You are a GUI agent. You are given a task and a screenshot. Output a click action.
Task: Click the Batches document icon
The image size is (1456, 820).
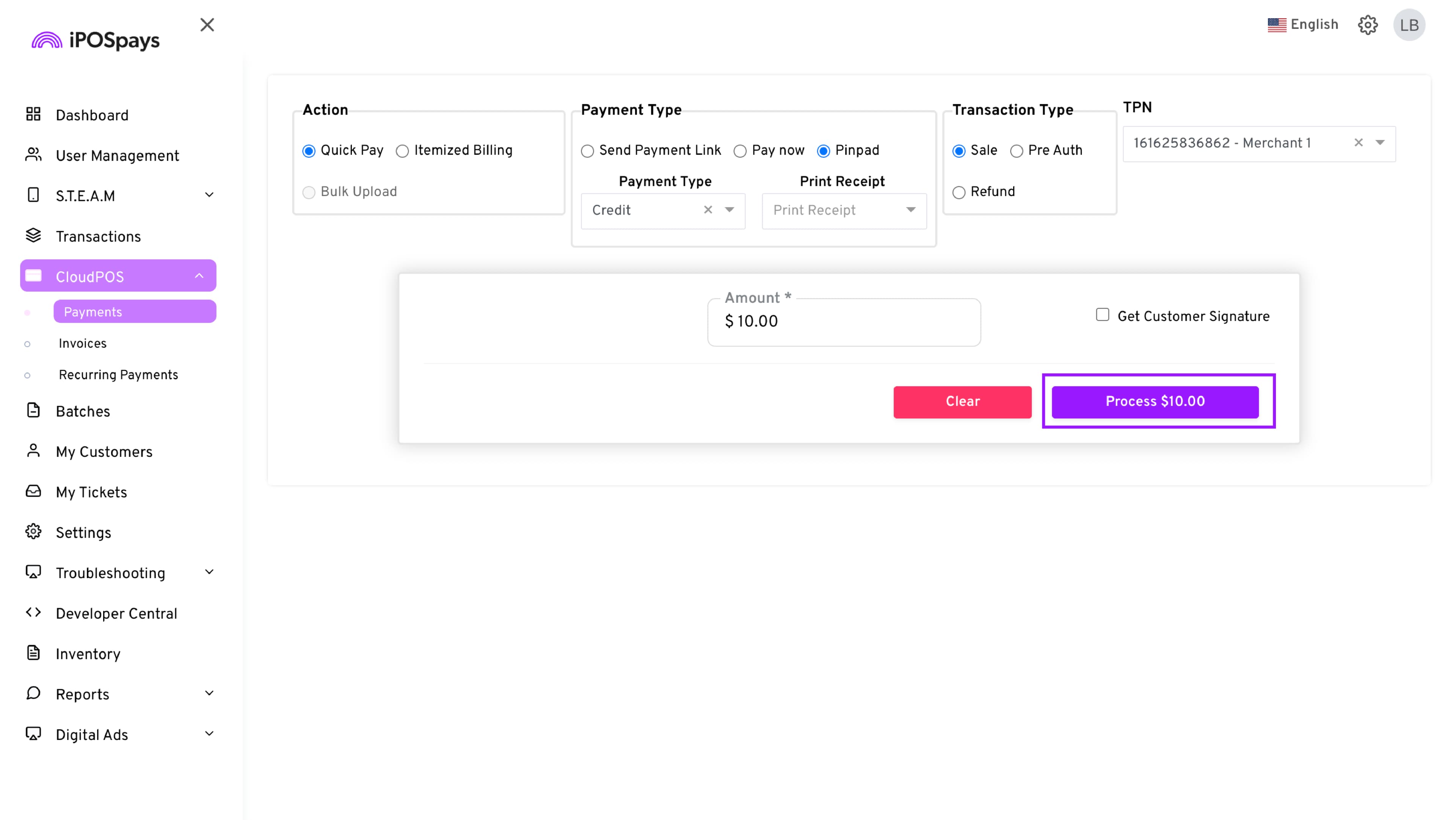pos(33,410)
